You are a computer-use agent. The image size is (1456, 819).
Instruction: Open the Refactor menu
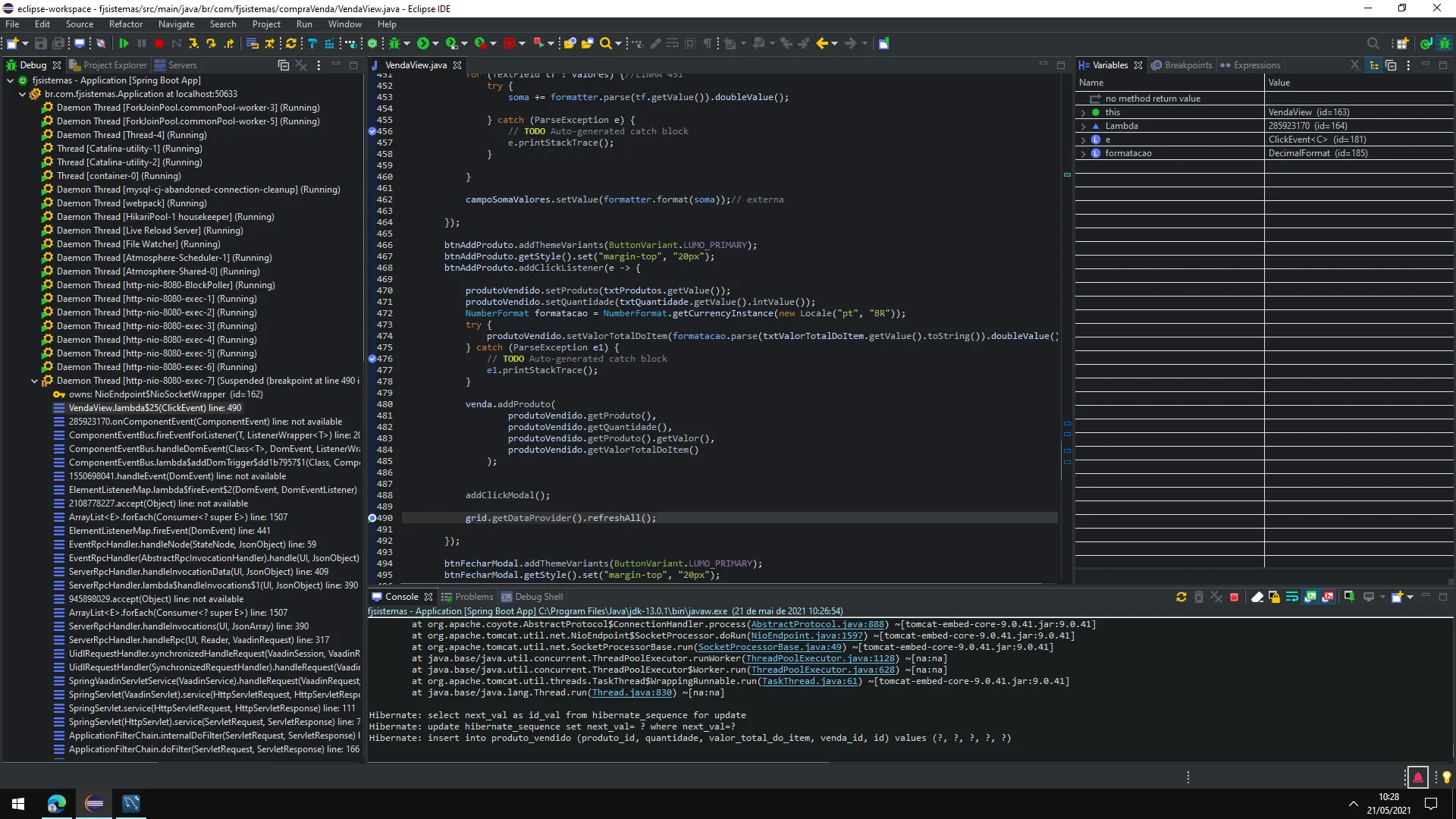click(x=125, y=24)
